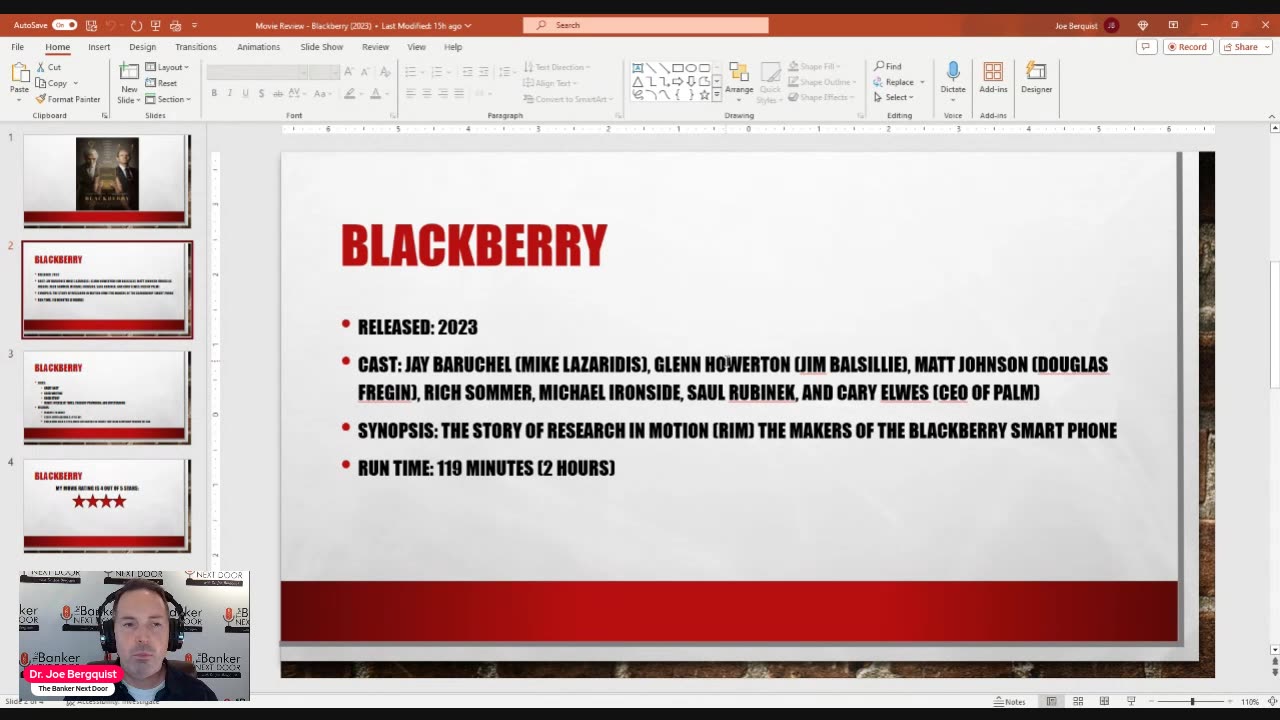Open Customize Quick Access Toolbar arrow
Screen dimensions: 1280x720
[x=194, y=25]
